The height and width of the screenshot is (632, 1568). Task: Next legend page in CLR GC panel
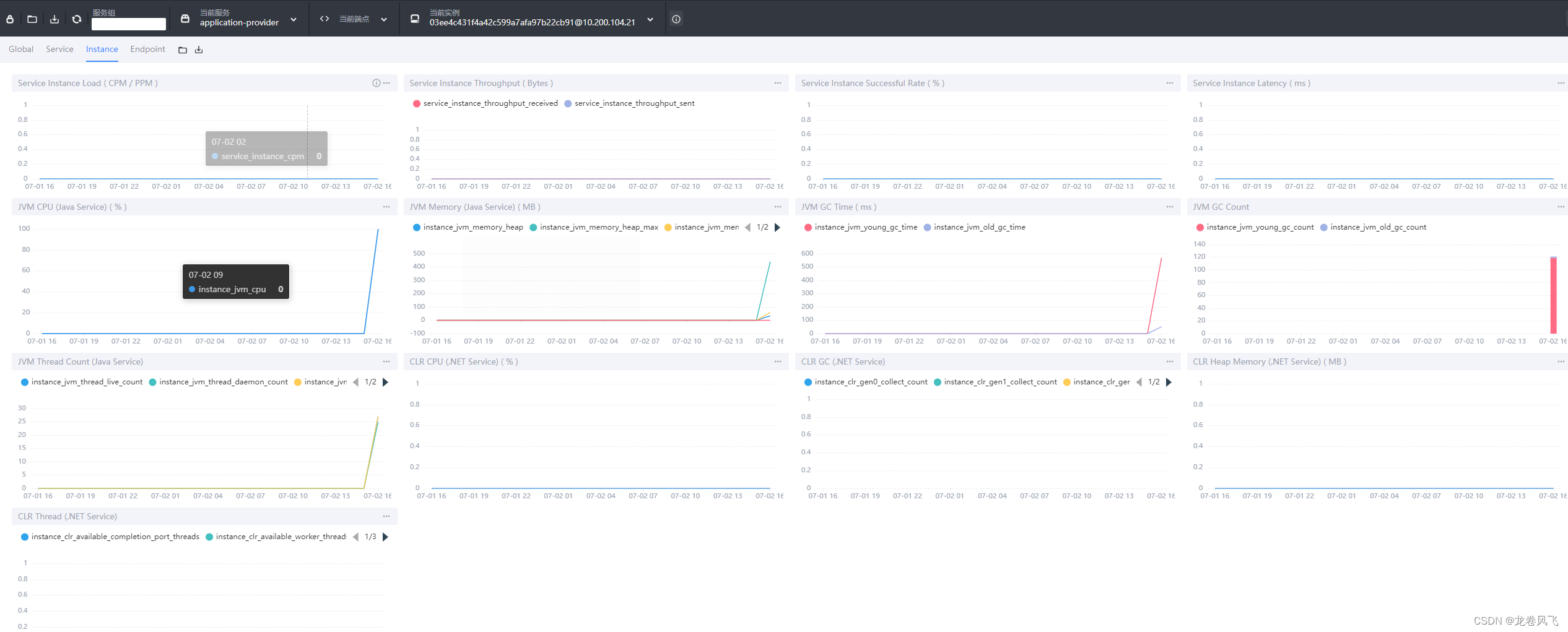1169,382
